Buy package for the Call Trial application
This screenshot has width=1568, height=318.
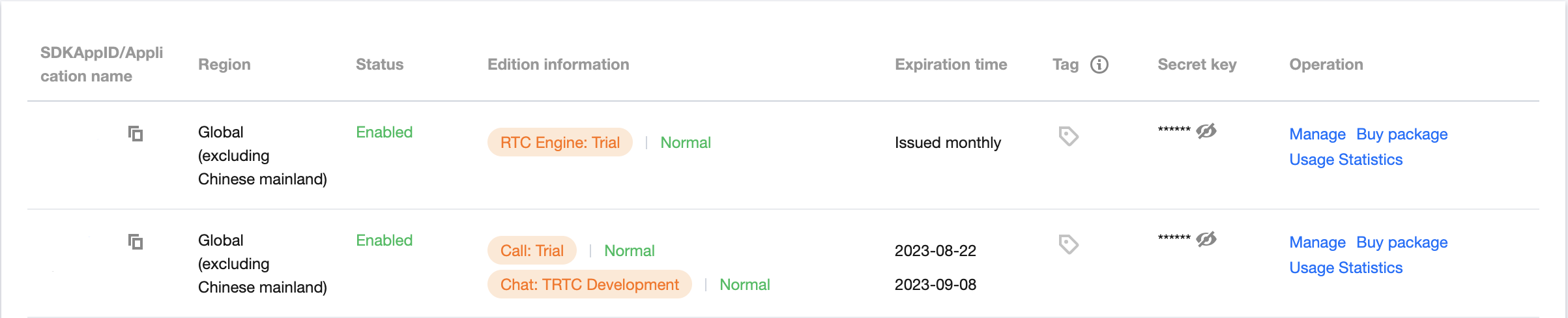(x=1402, y=242)
